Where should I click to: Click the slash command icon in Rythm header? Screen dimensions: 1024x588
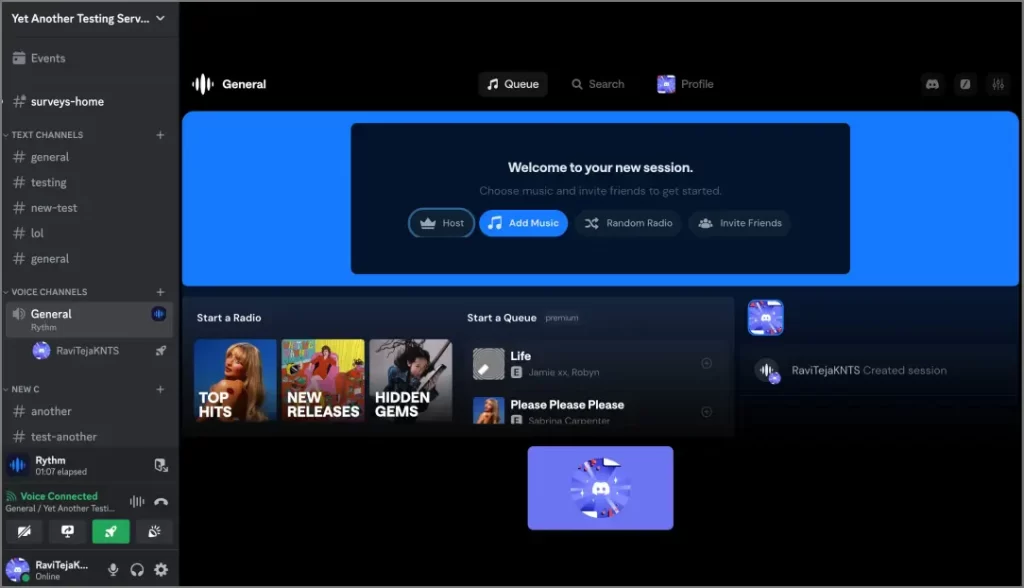(x=965, y=84)
